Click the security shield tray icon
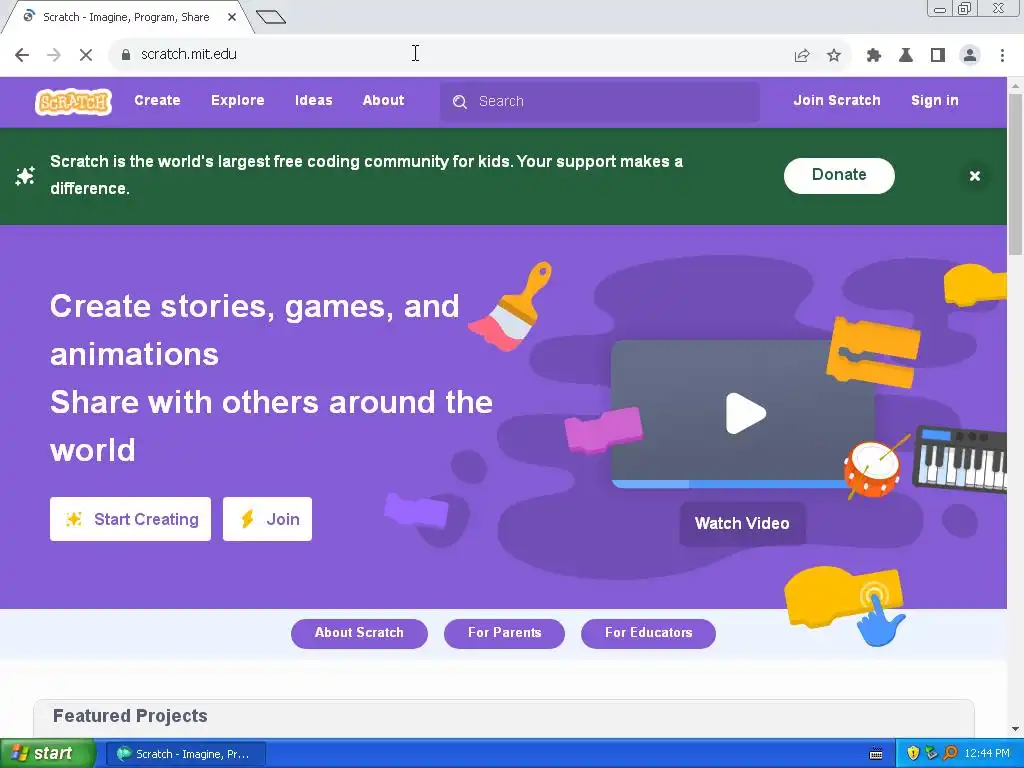 click(913, 754)
